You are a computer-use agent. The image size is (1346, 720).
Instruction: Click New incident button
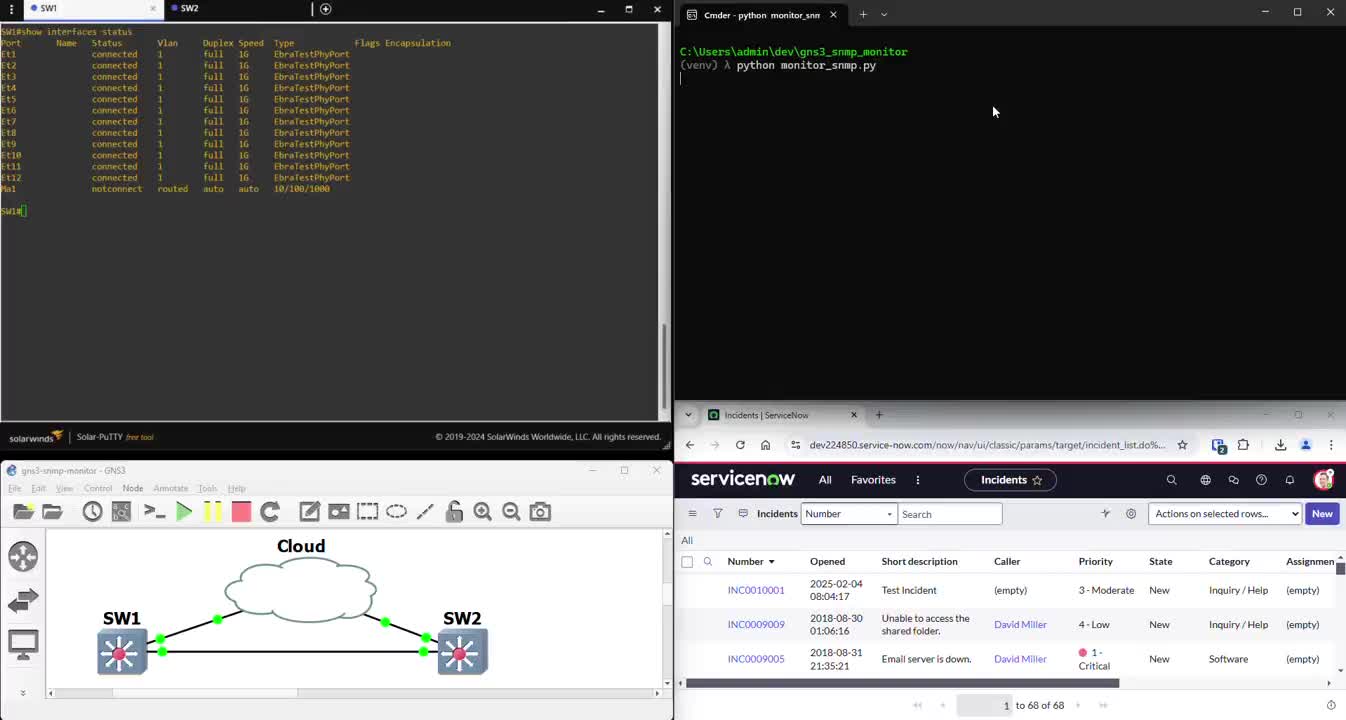[x=1322, y=514]
